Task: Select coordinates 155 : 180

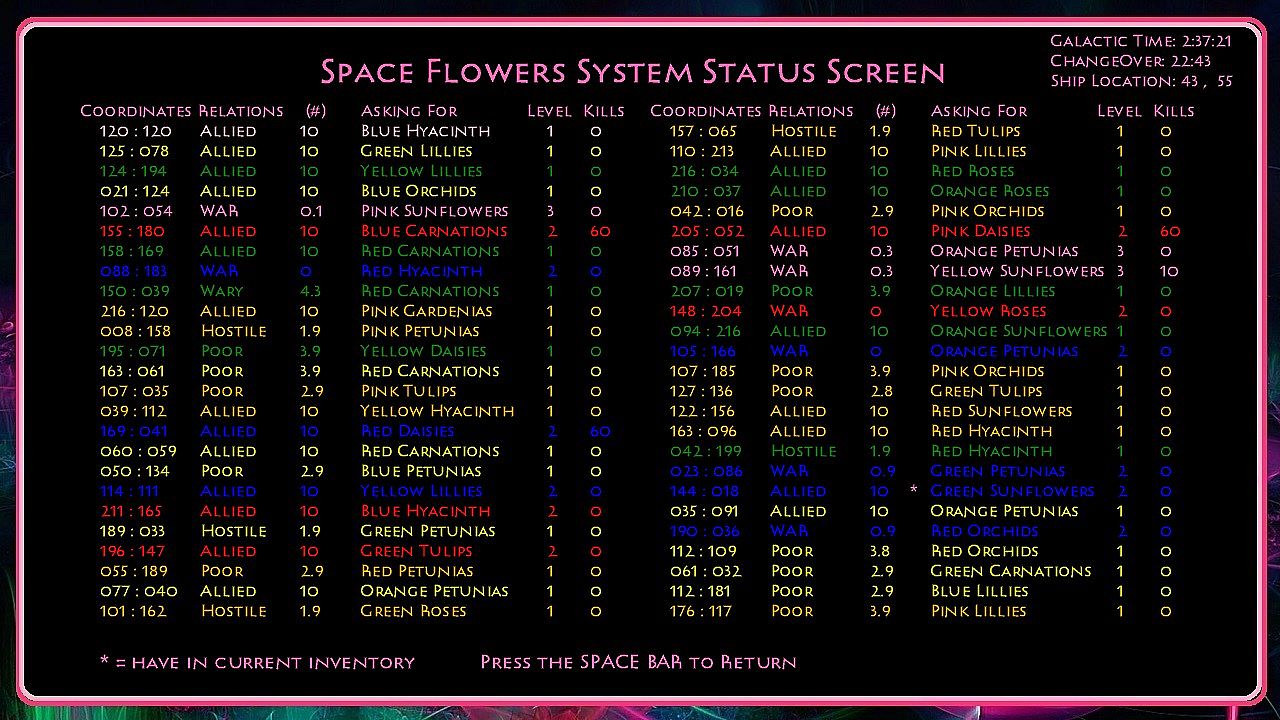Action: pyautogui.click(x=133, y=231)
